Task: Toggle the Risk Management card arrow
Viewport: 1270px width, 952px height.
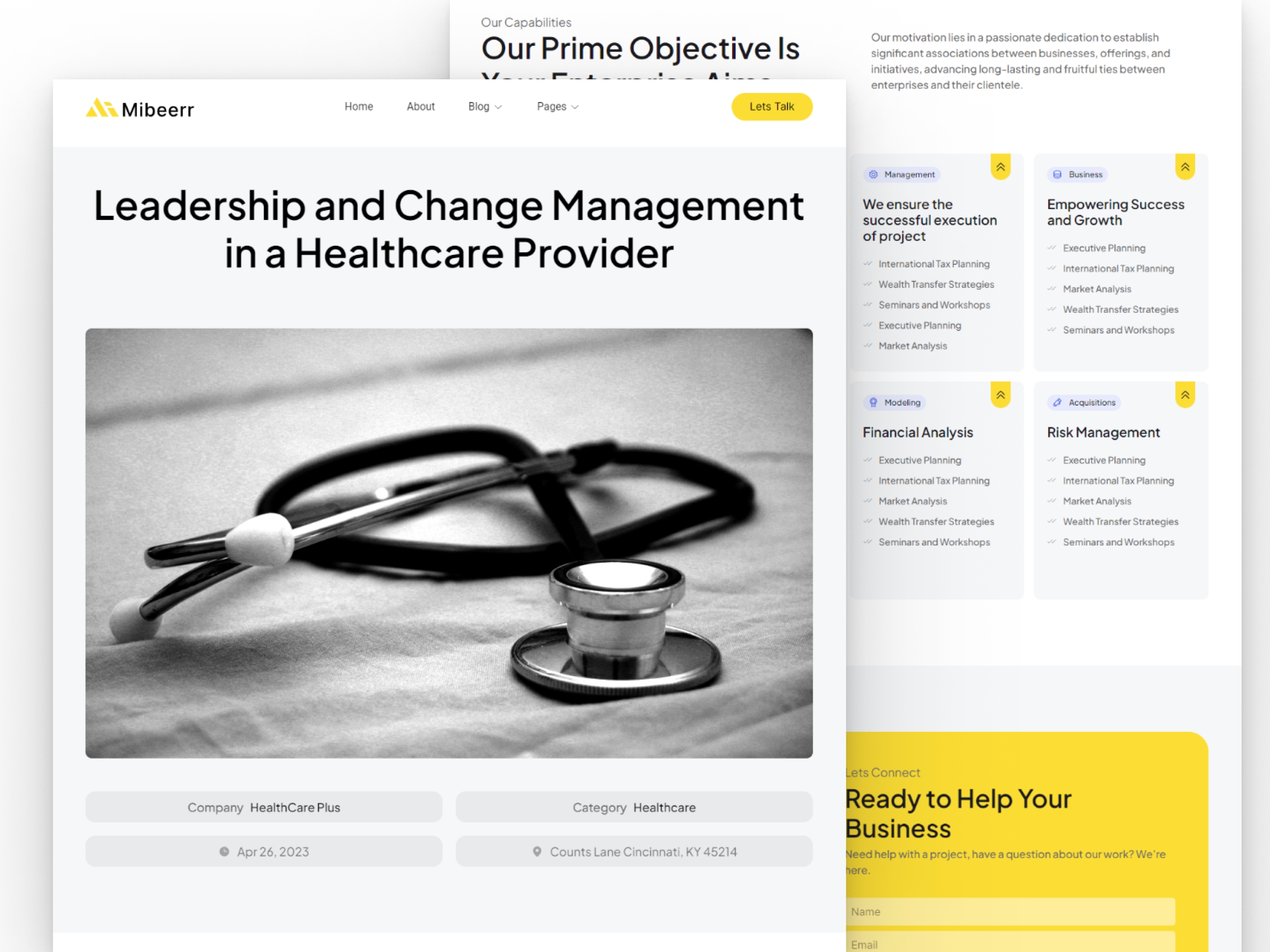Action: click(1183, 394)
